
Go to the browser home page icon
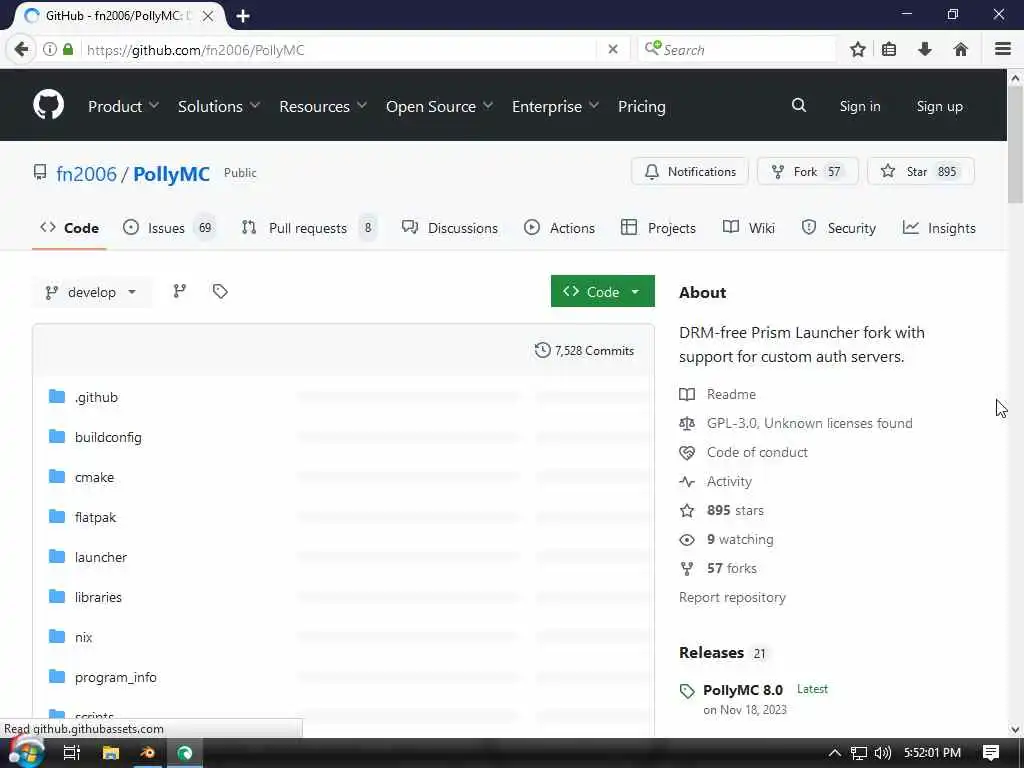pos(961,50)
